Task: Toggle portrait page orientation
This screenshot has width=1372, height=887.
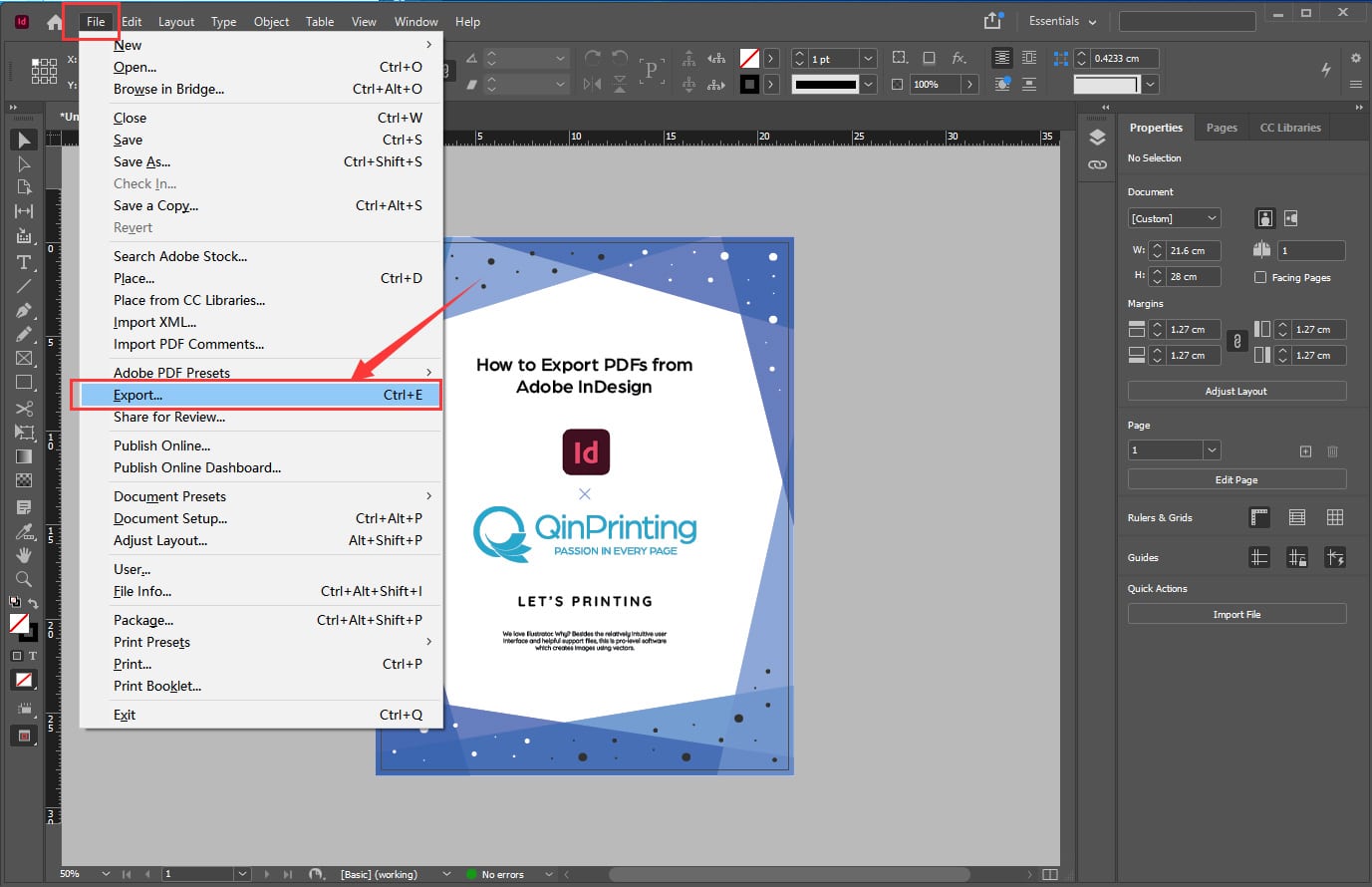Action: click(1265, 218)
